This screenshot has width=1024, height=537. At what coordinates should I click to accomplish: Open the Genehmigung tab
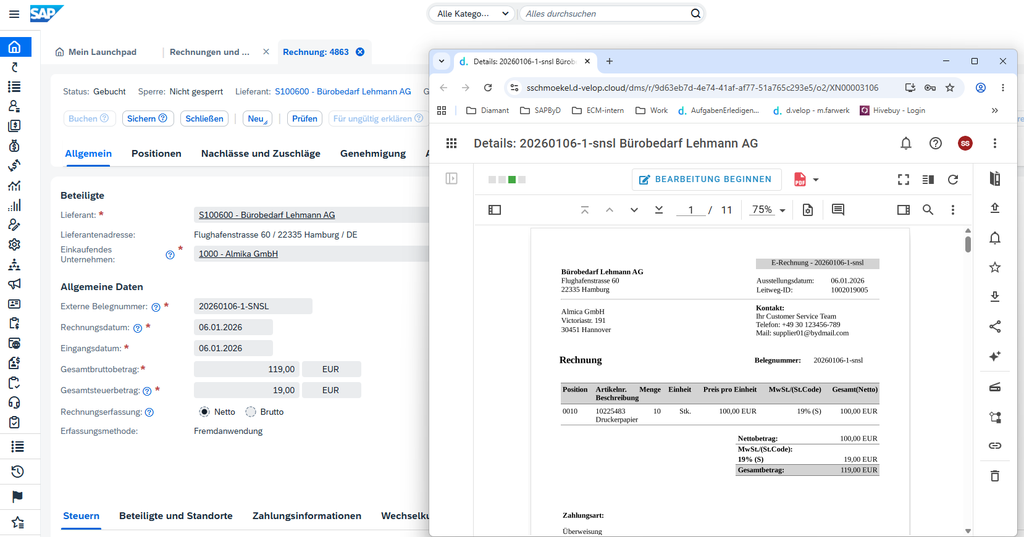tap(373, 154)
